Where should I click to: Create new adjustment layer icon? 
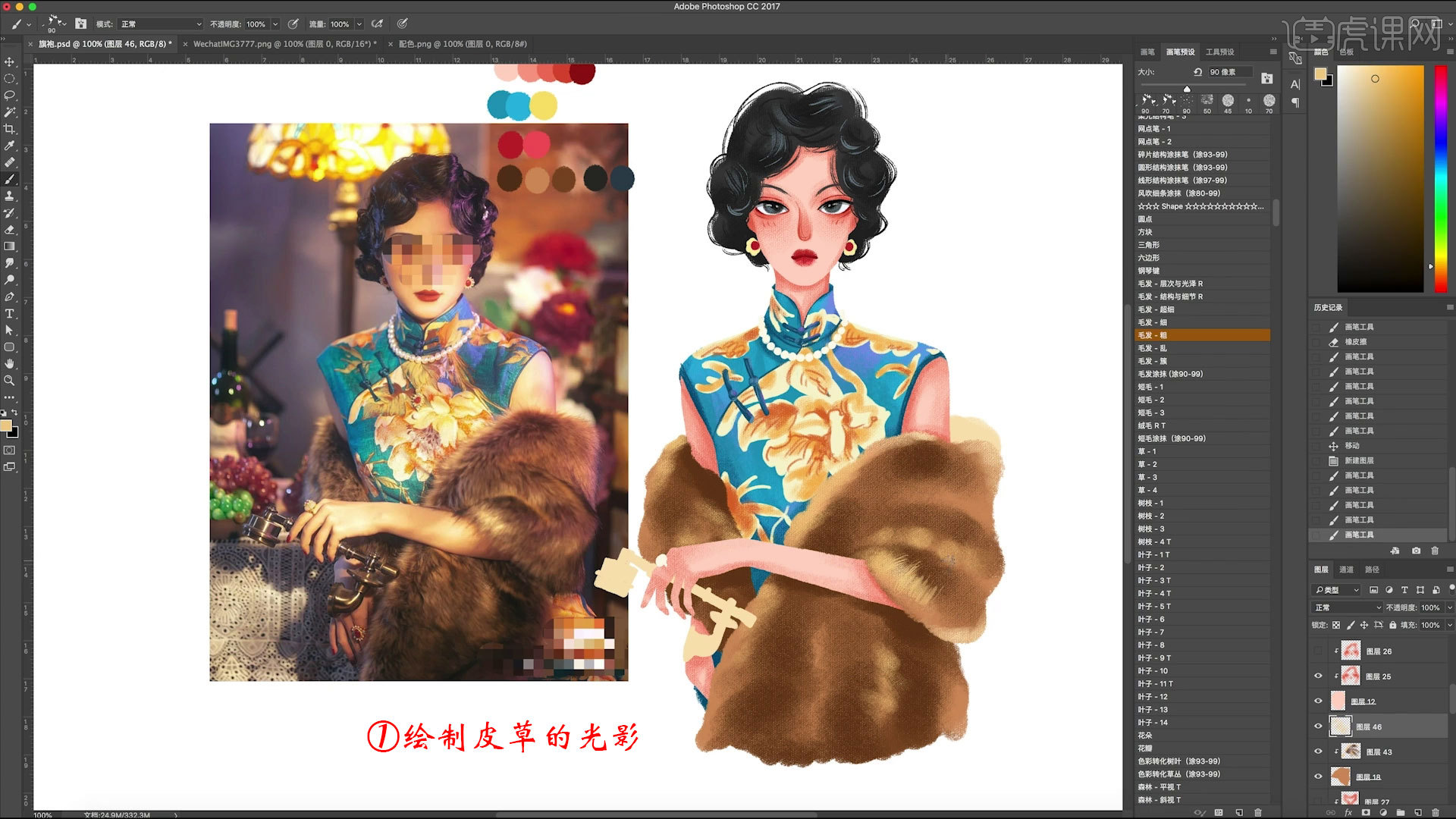pyautogui.click(x=1383, y=812)
